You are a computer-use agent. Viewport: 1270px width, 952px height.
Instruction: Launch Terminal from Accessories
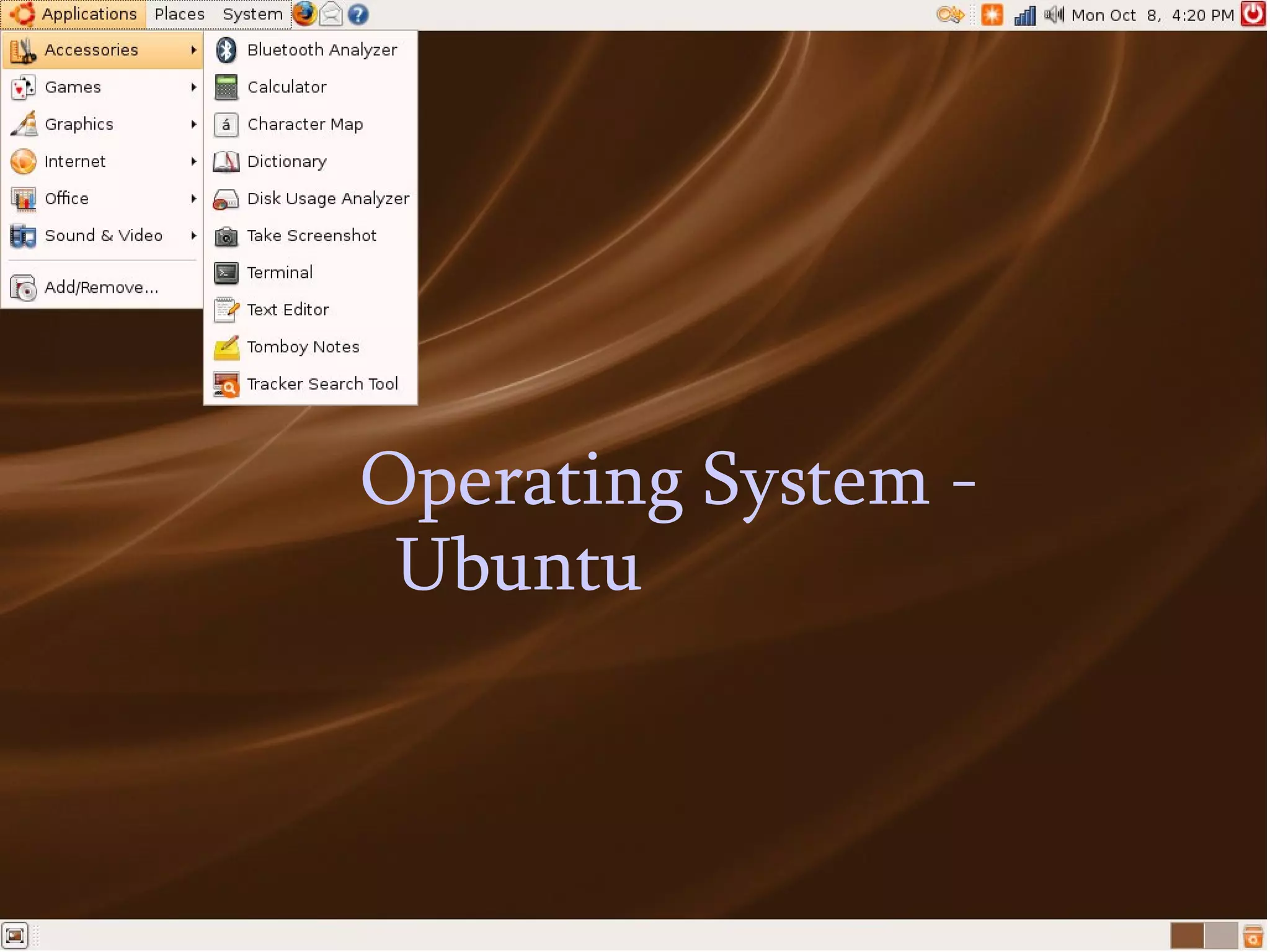click(x=311, y=273)
